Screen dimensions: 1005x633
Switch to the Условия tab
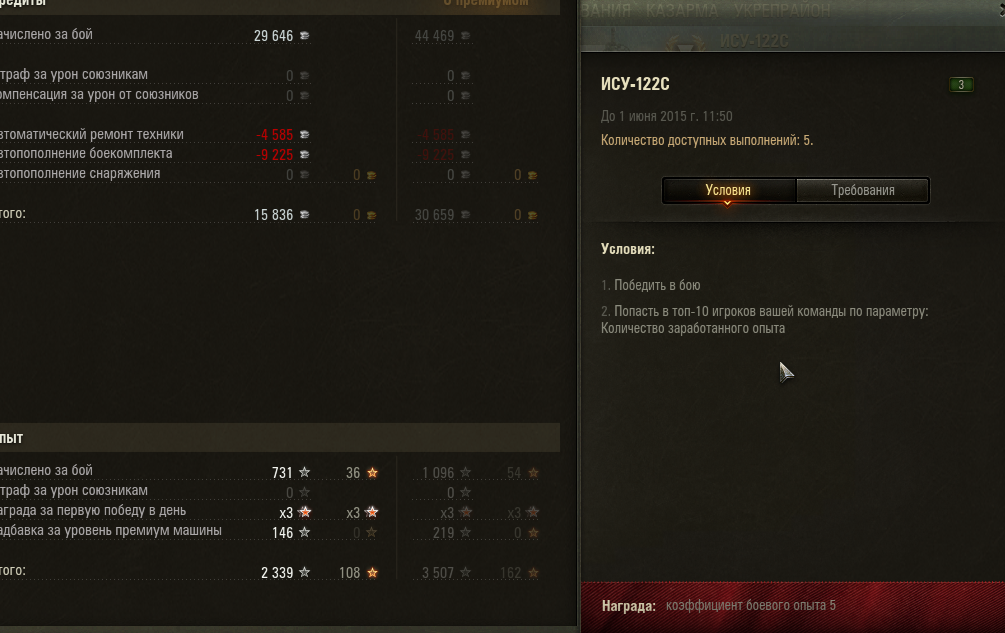[x=729, y=190]
